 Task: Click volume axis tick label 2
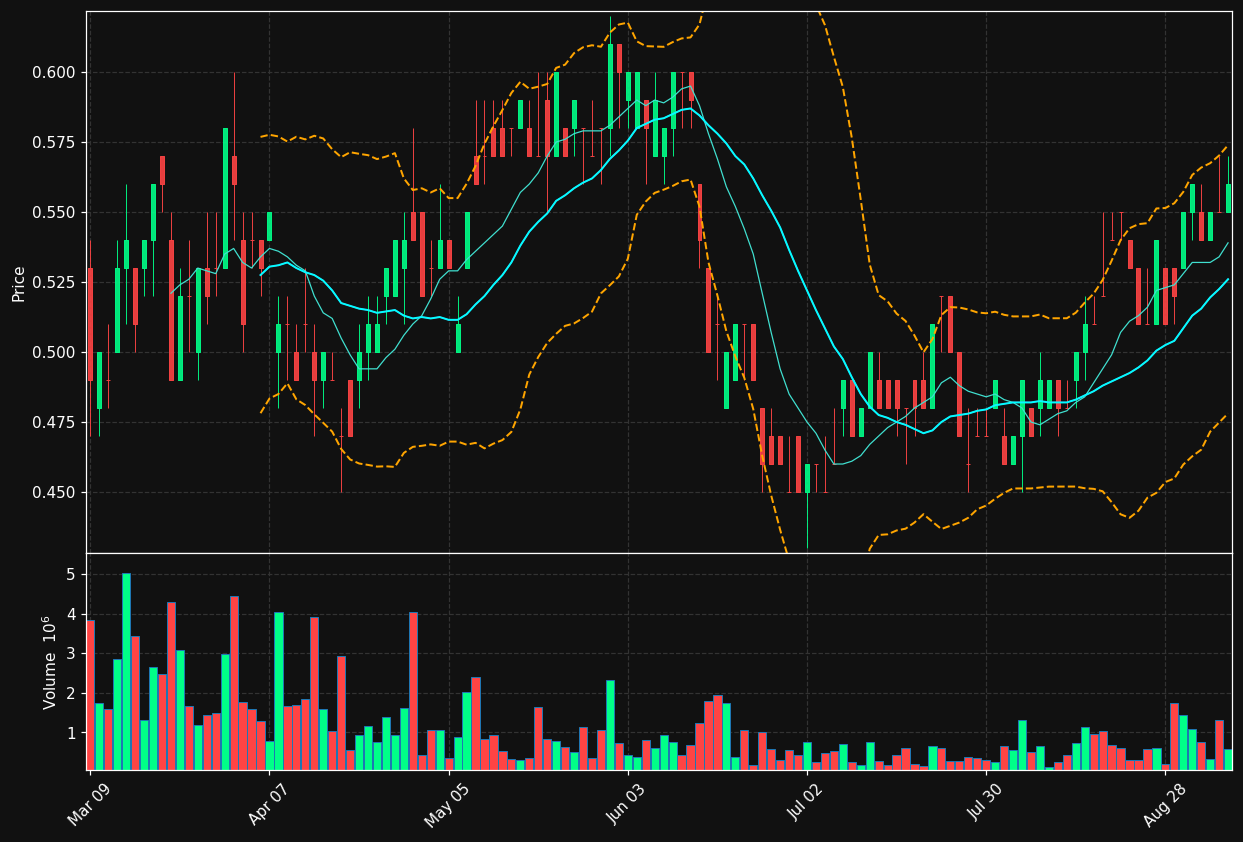pyautogui.click(x=71, y=693)
